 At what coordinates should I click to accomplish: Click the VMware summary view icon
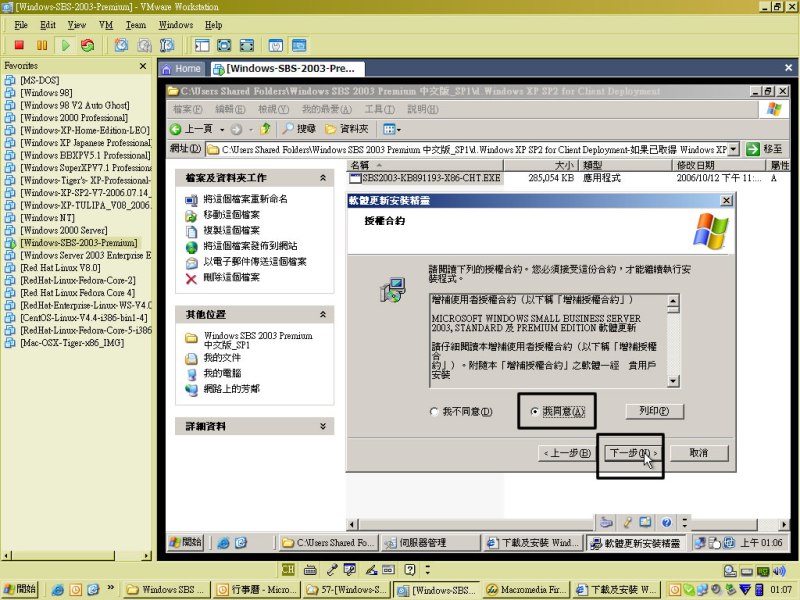276,45
